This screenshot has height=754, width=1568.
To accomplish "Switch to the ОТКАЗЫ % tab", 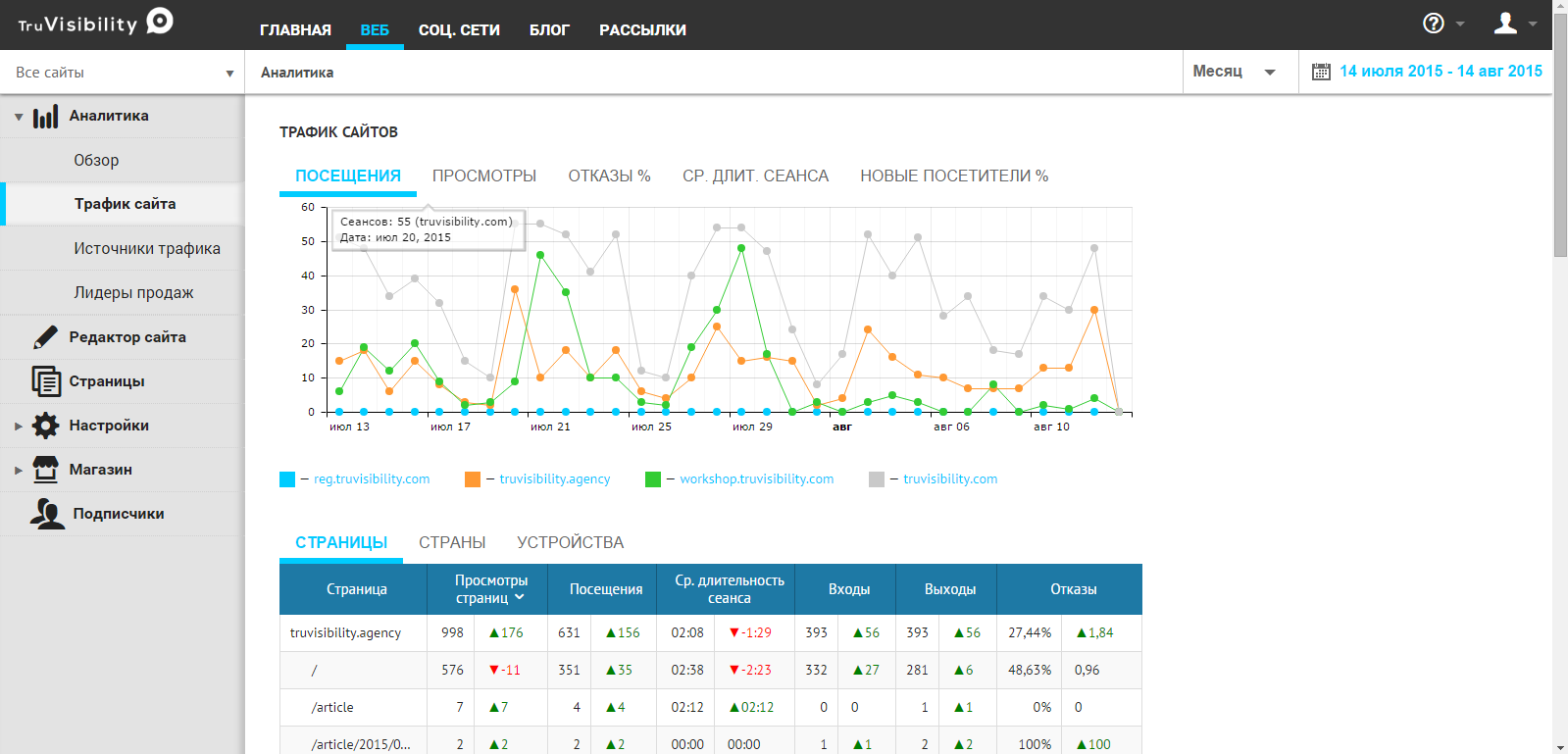I will (609, 176).
